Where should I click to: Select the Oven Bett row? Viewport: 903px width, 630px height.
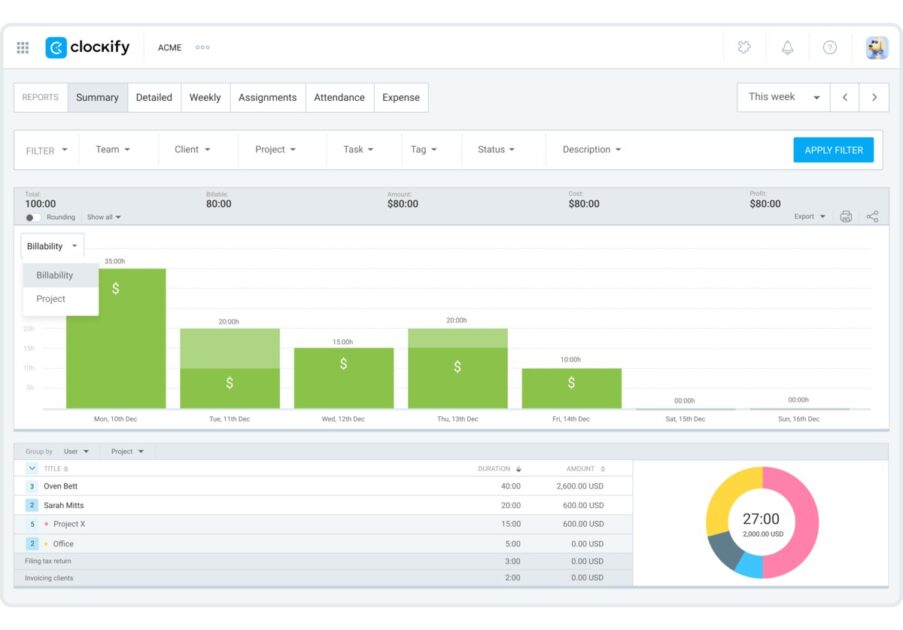tap(61, 486)
